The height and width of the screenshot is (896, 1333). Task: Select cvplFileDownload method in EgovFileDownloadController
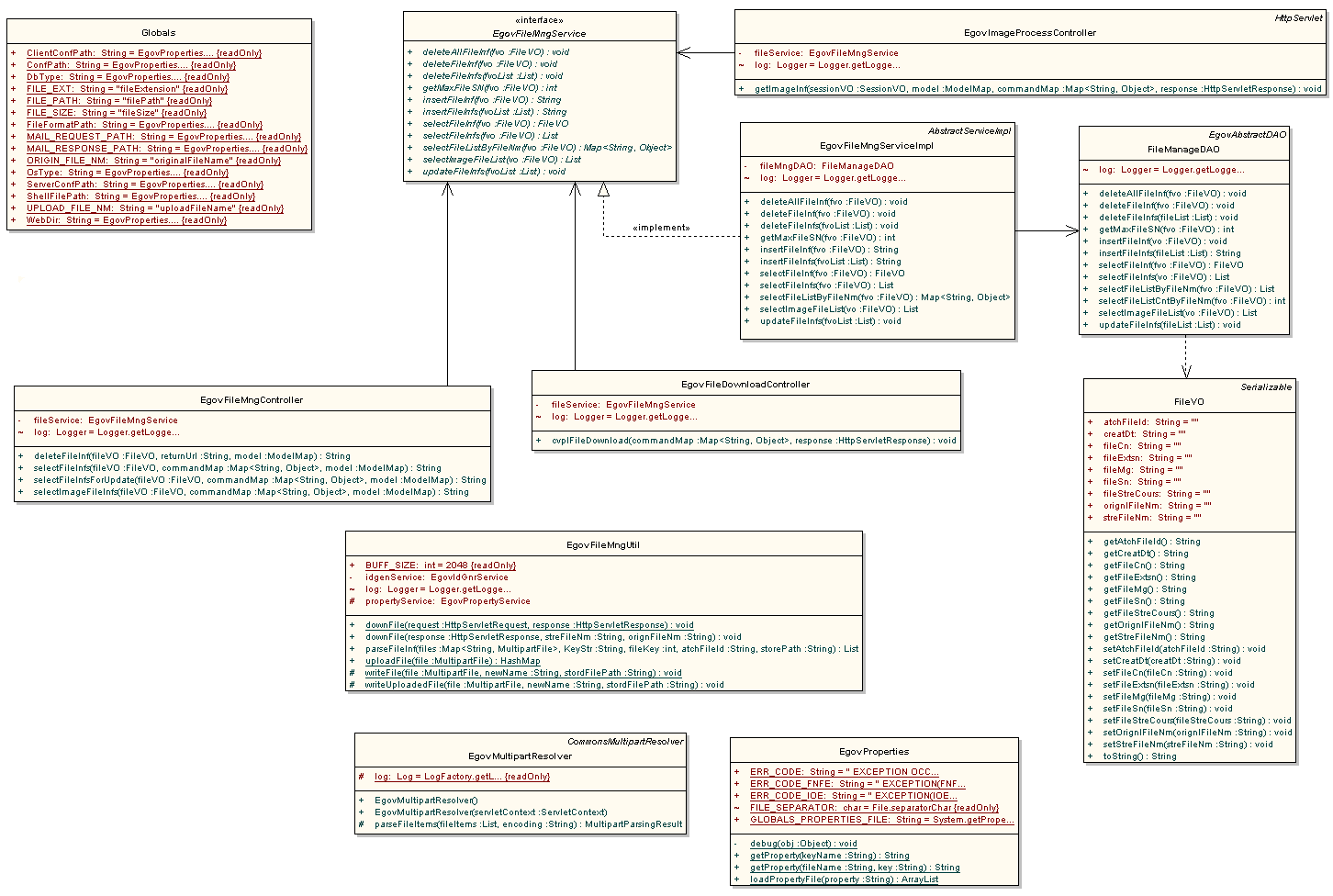(754, 441)
